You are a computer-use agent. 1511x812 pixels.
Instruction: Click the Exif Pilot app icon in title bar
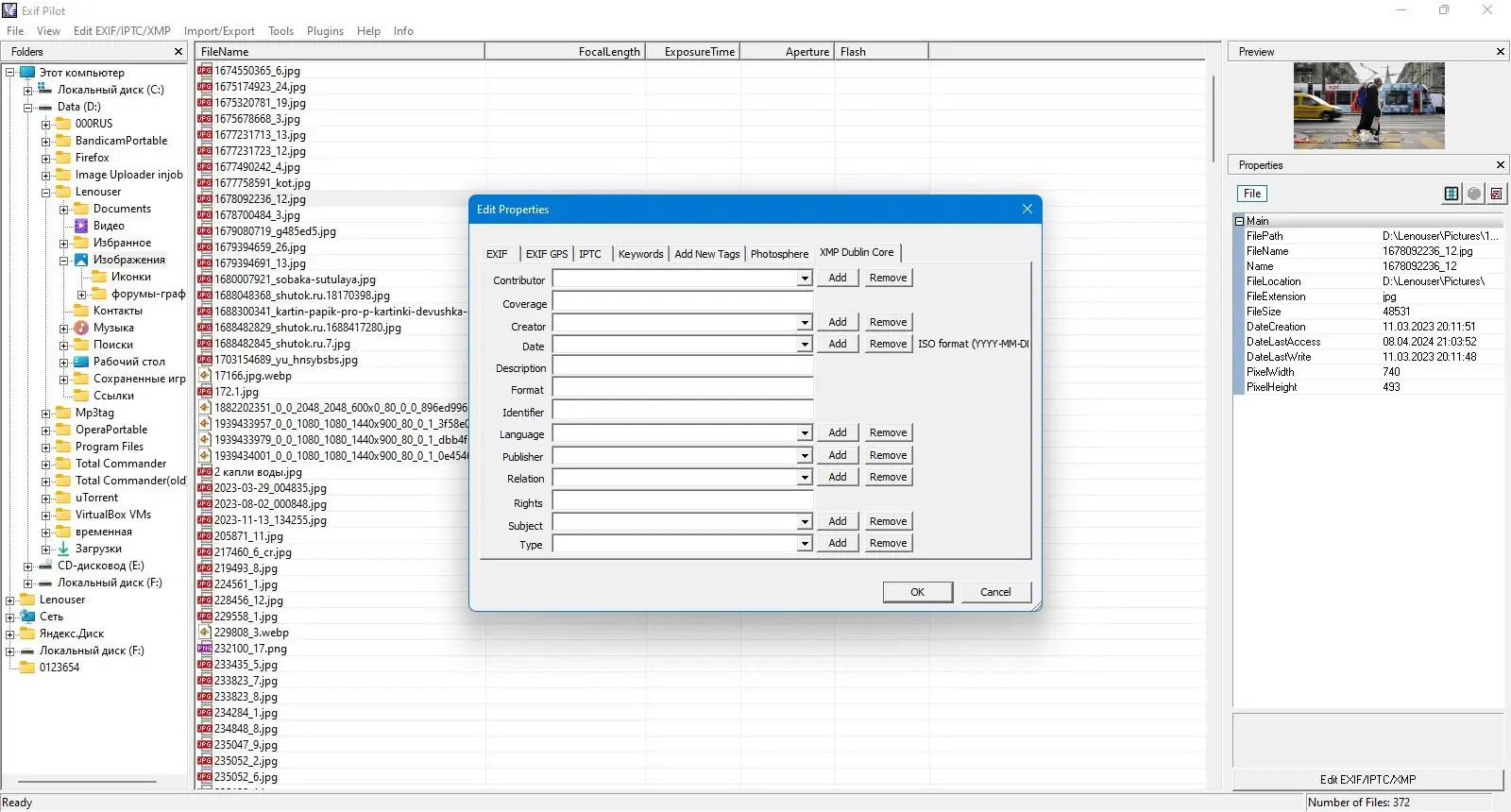click(9, 10)
